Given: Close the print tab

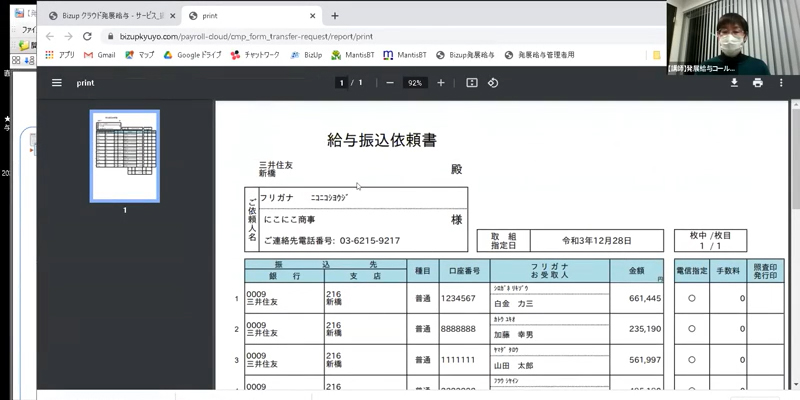Looking at the screenshot, I should point(313,16).
